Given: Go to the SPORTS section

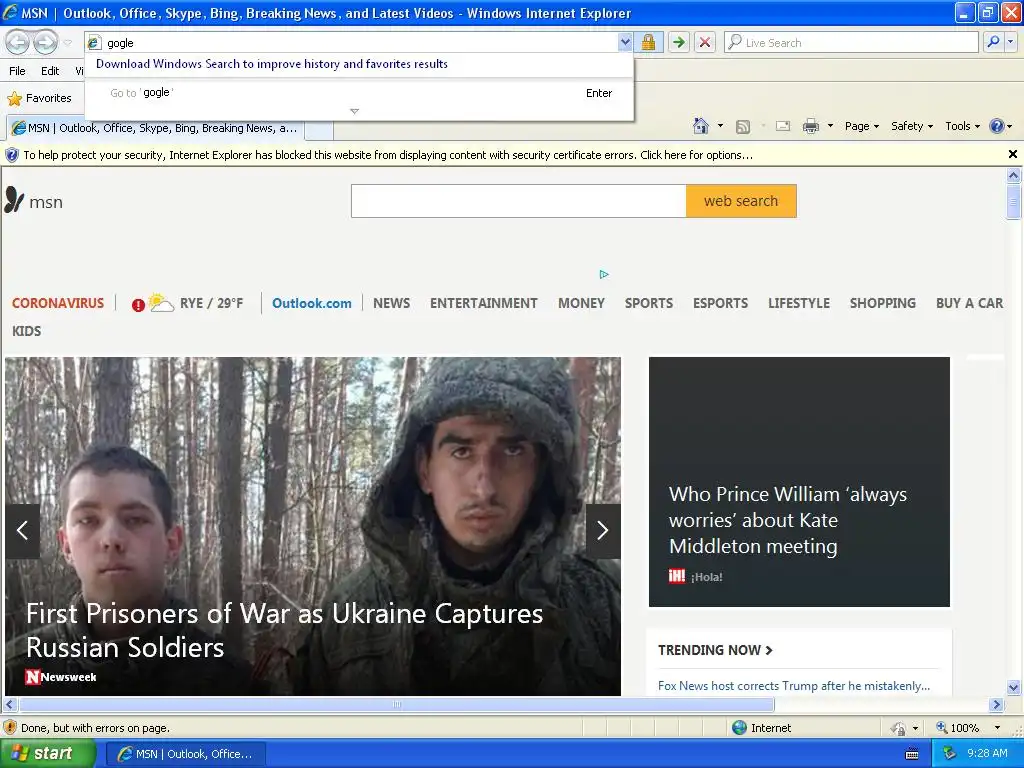Looking at the screenshot, I should tap(648, 303).
